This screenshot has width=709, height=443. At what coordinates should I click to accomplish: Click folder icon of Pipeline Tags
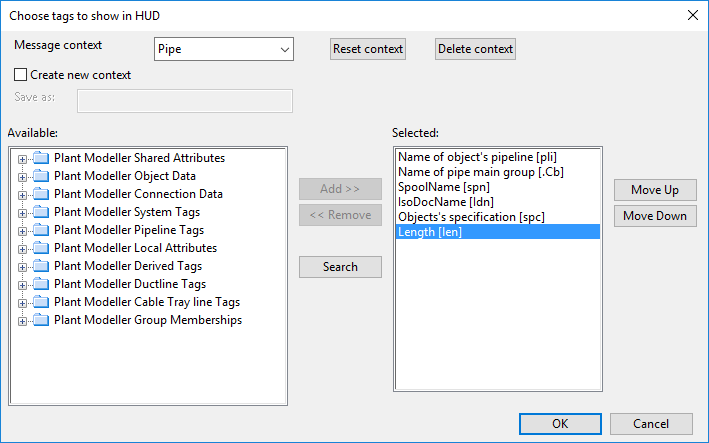coord(41,230)
